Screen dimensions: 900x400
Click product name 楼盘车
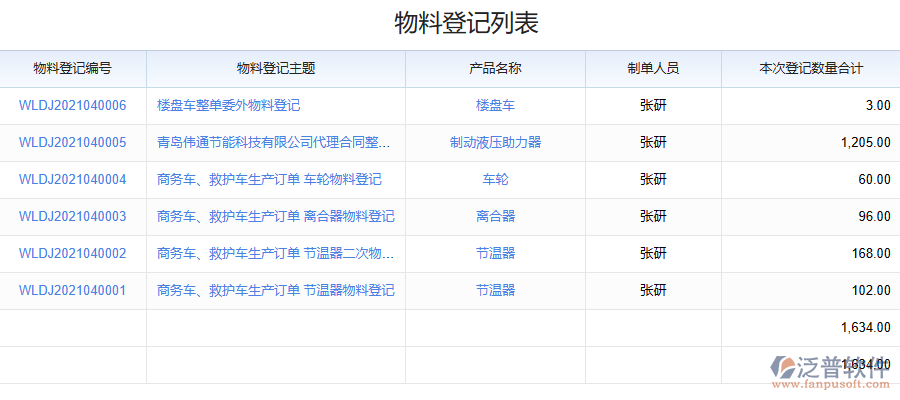(x=495, y=106)
